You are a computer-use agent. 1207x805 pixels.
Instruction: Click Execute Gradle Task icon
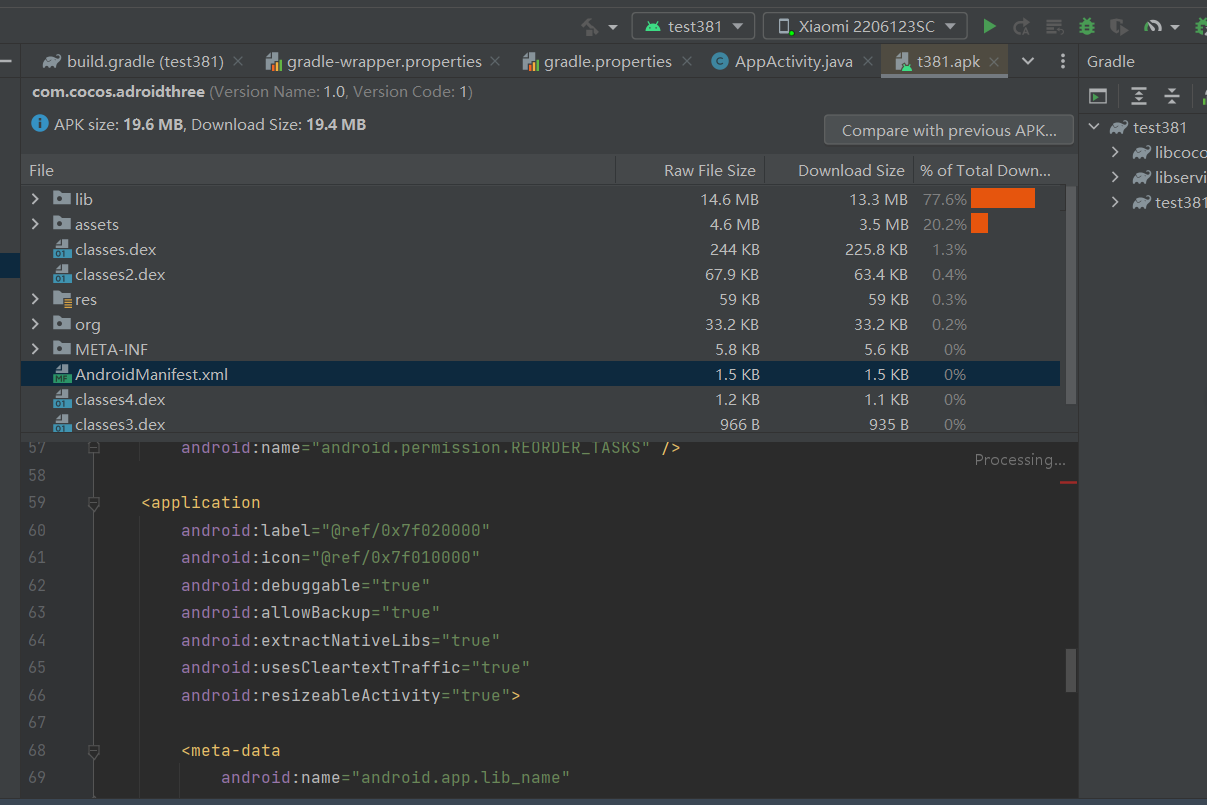tap(1098, 96)
